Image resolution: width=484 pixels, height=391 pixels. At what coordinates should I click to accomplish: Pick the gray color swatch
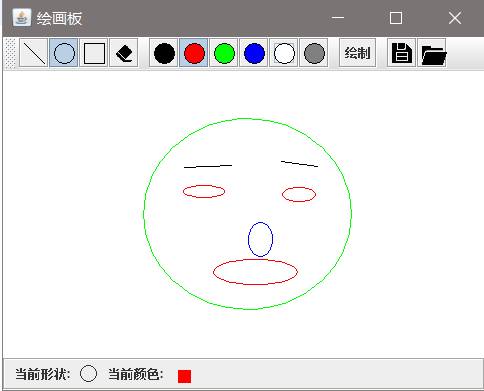click(x=314, y=53)
